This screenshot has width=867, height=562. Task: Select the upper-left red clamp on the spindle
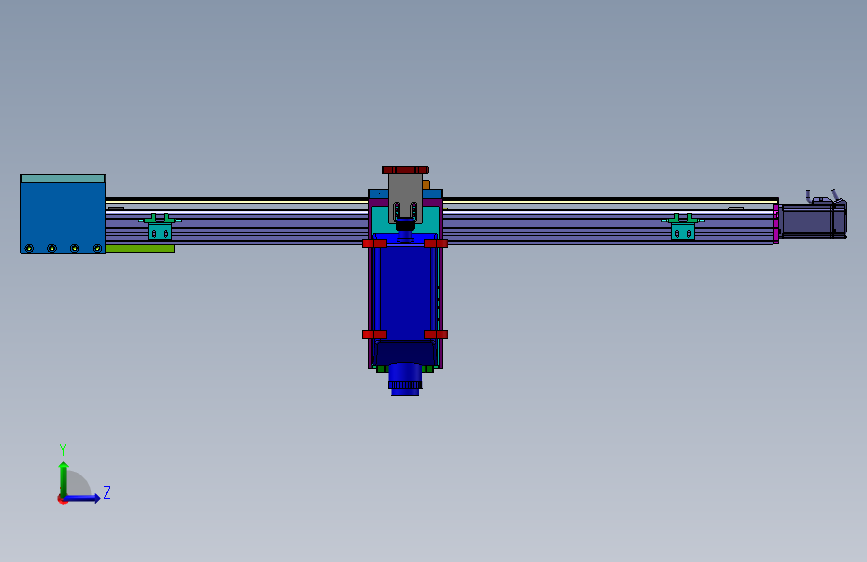tap(374, 243)
